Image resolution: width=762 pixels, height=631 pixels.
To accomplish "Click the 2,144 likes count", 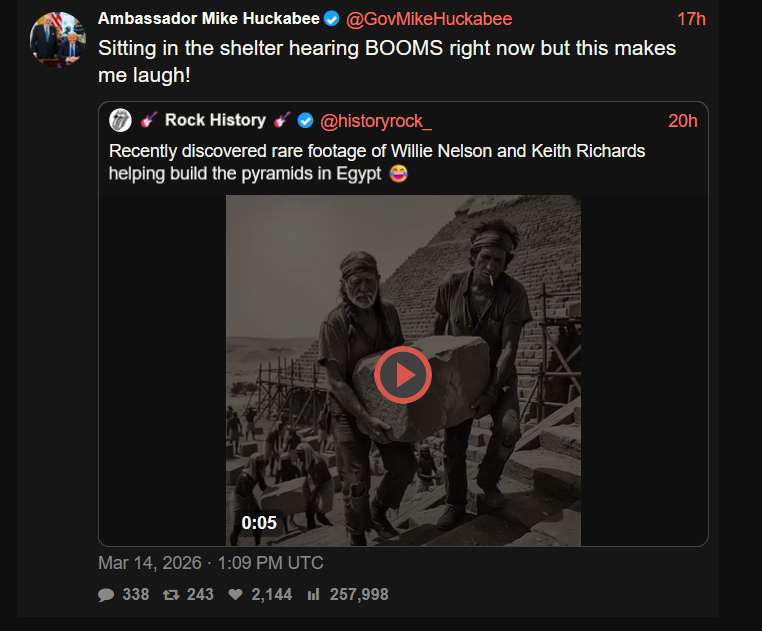I will click(272, 595).
